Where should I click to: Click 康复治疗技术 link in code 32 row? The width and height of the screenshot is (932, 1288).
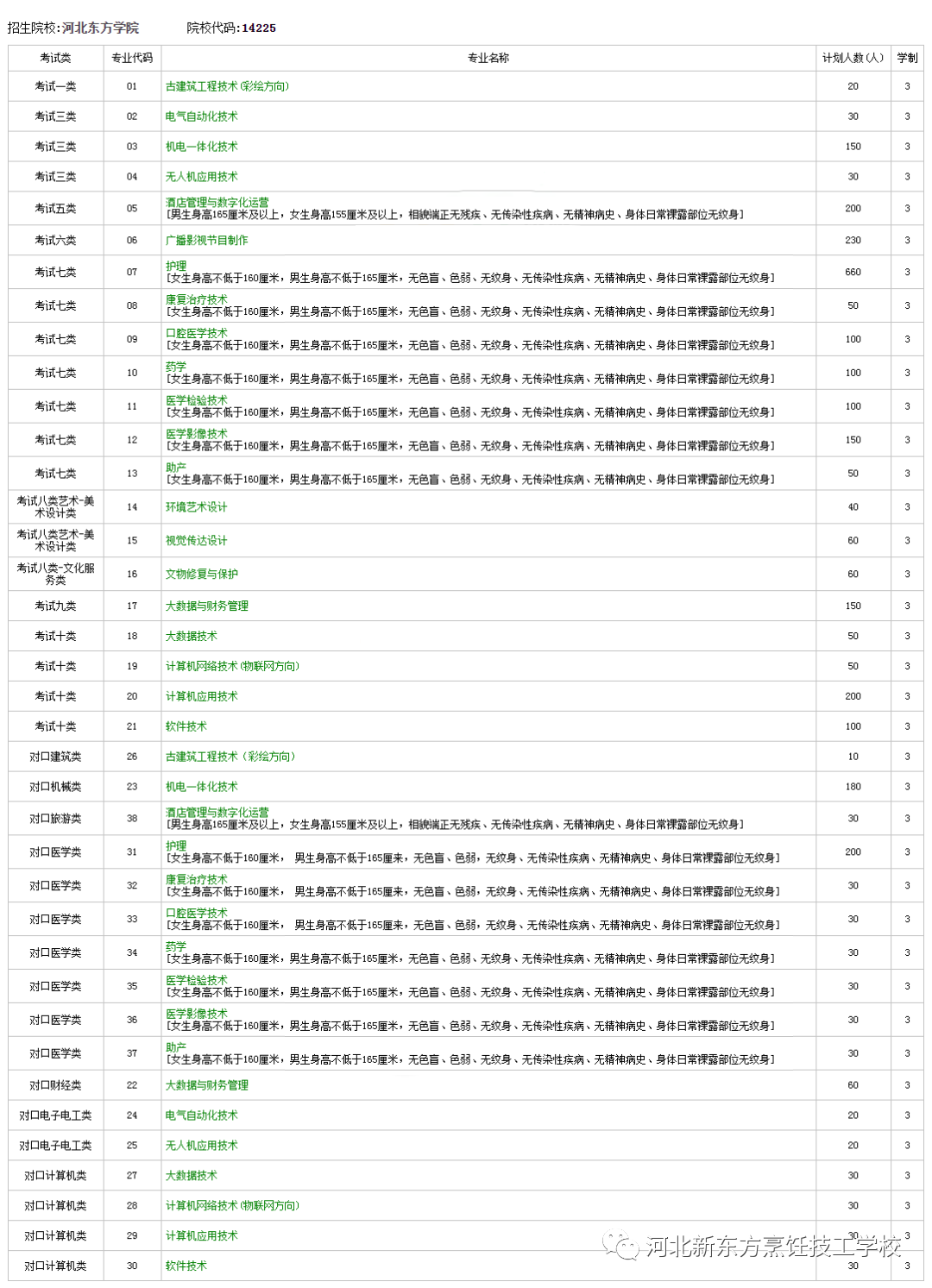pyautogui.click(x=196, y=880)
